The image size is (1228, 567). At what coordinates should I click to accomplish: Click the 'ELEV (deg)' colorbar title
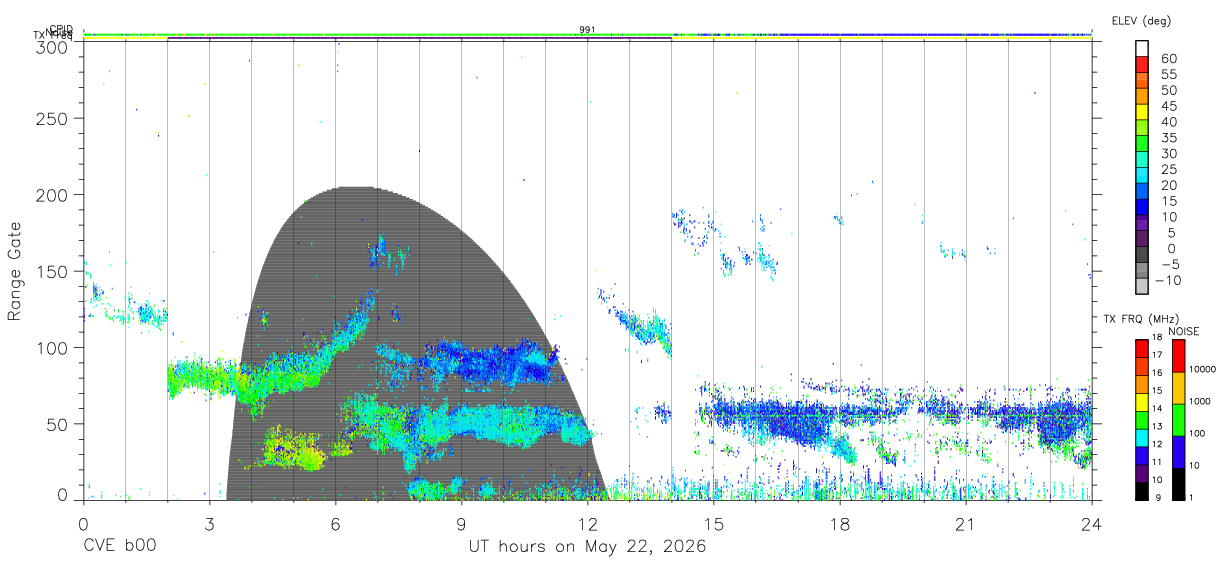1141,21
